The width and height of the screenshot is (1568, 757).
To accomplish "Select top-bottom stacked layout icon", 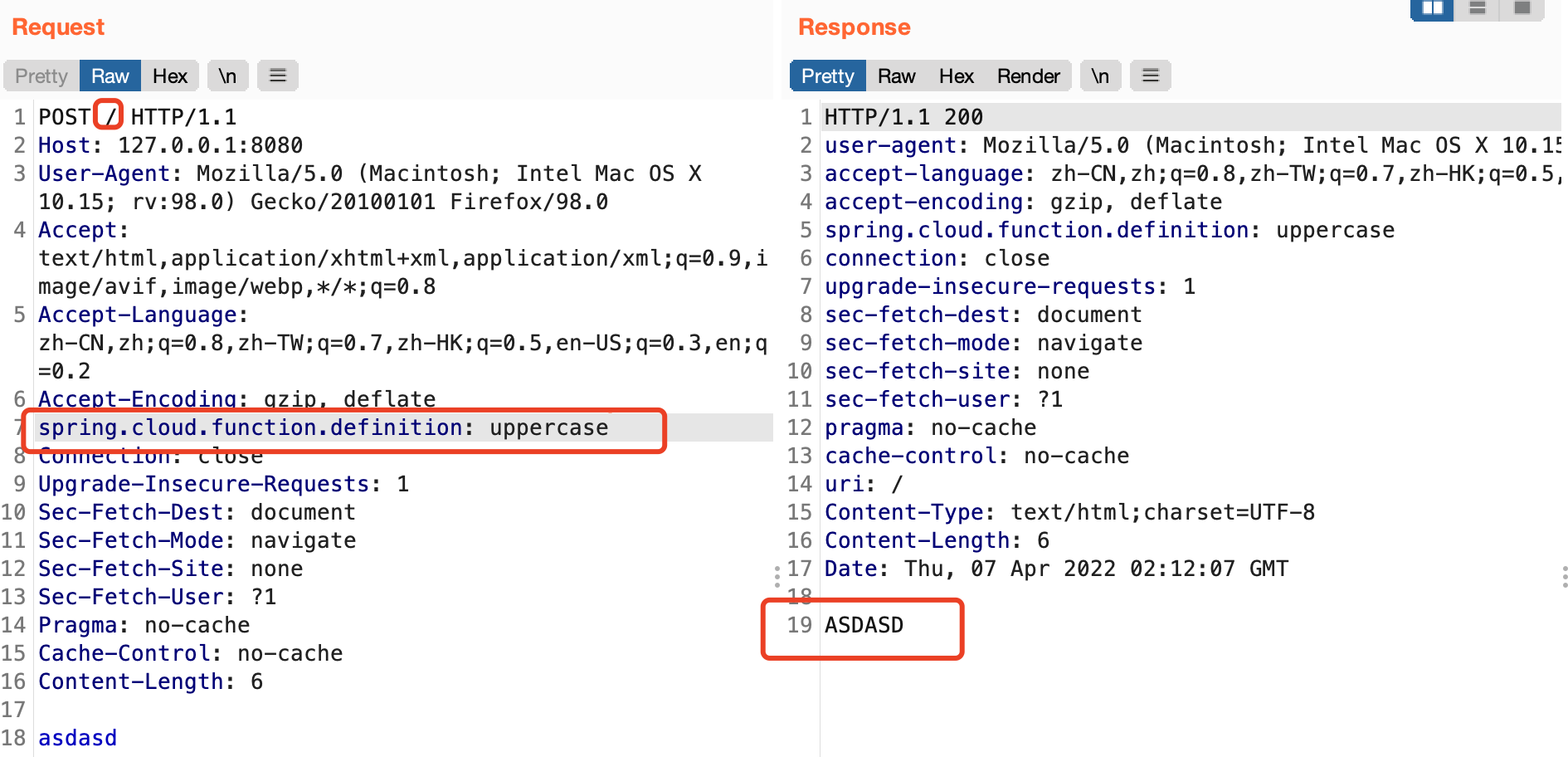I will tap(1478, 8).
